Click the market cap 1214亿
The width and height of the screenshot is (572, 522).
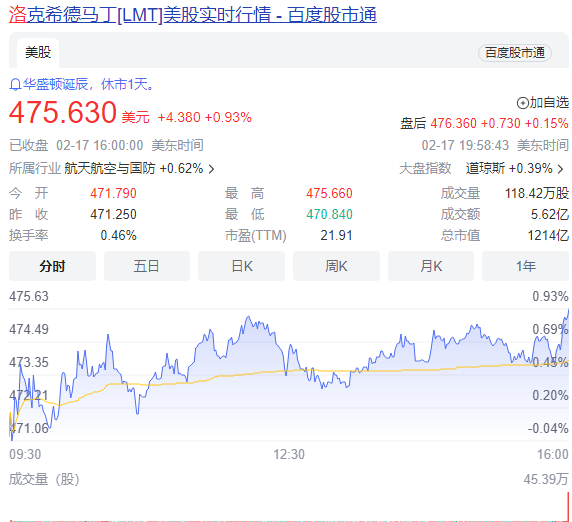coord(548,236)
